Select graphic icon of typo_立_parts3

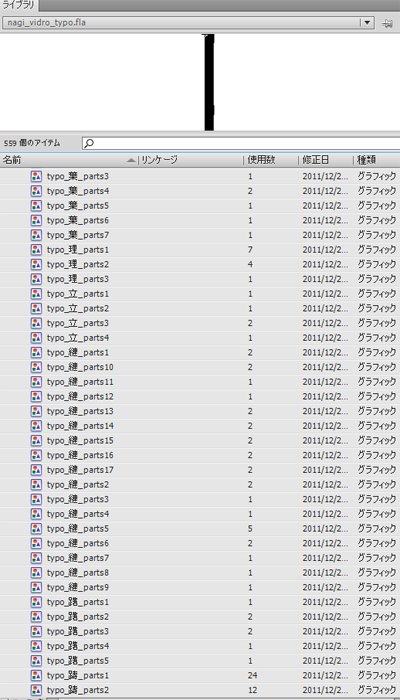[x=36, y=323]
